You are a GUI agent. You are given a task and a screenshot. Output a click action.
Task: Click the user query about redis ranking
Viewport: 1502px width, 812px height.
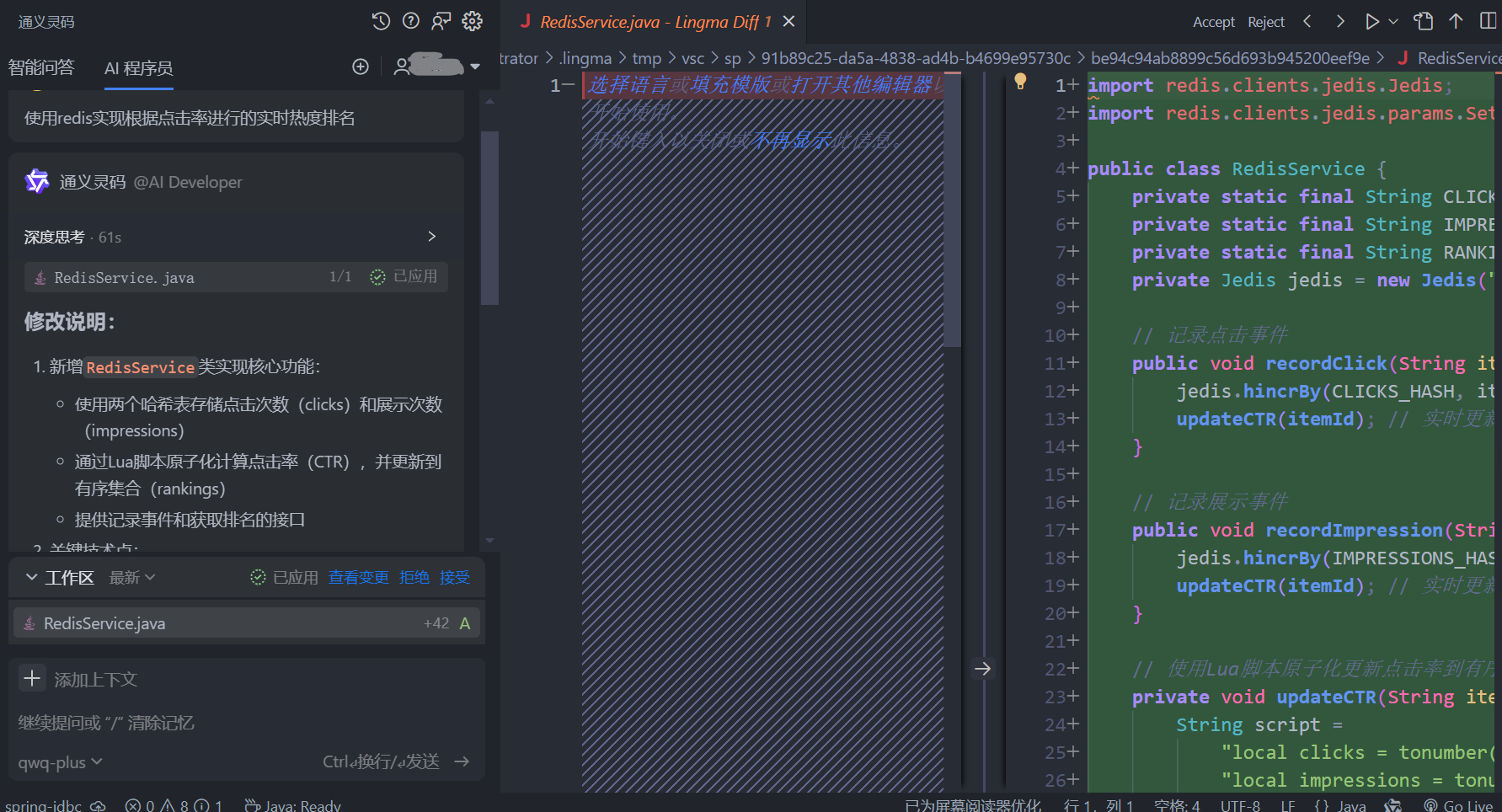click(190, 118)
